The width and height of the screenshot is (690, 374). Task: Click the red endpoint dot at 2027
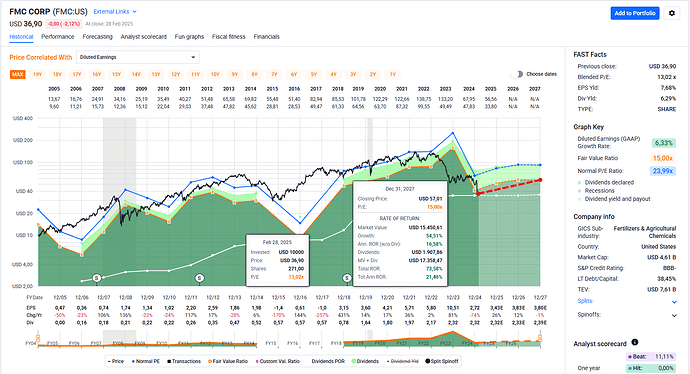(x=540, y=180)
